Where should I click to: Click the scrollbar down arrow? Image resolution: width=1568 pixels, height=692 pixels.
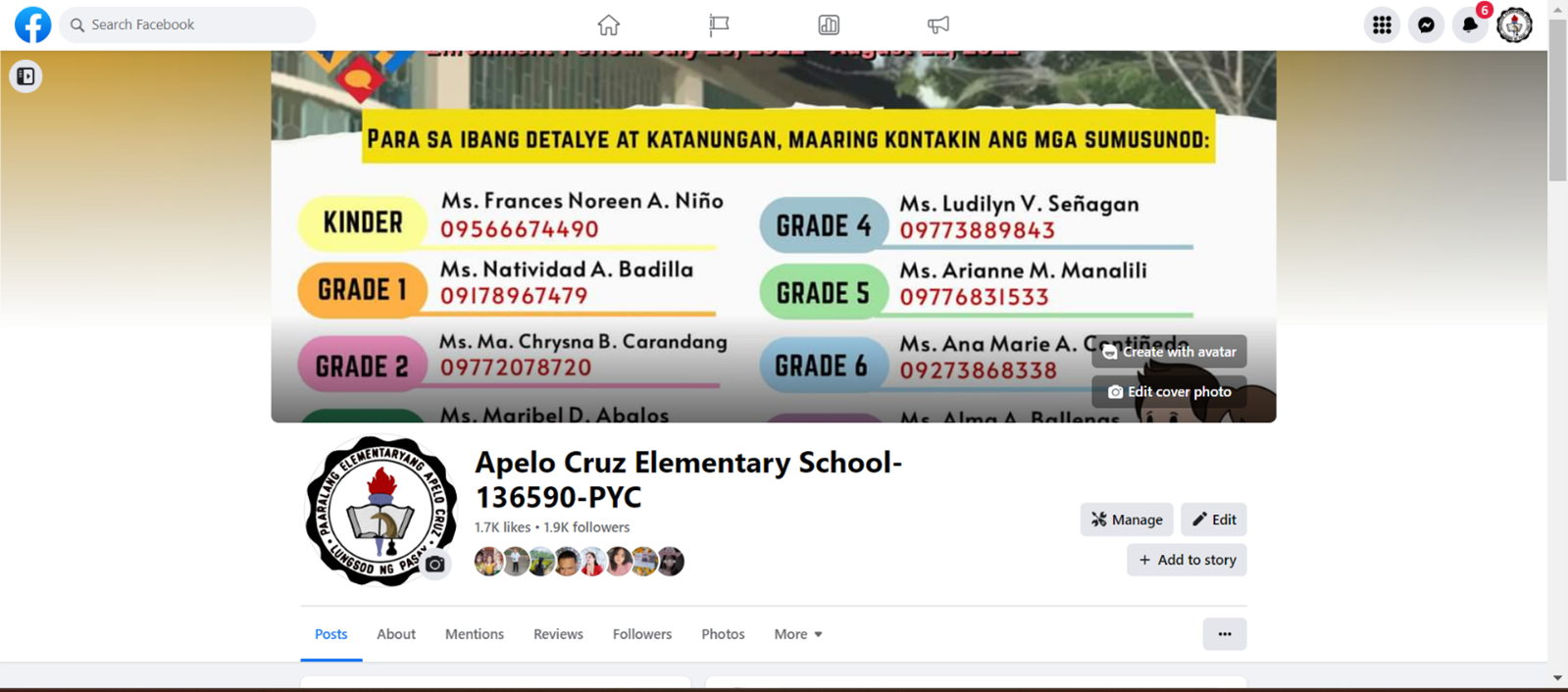coord(1557,678)
